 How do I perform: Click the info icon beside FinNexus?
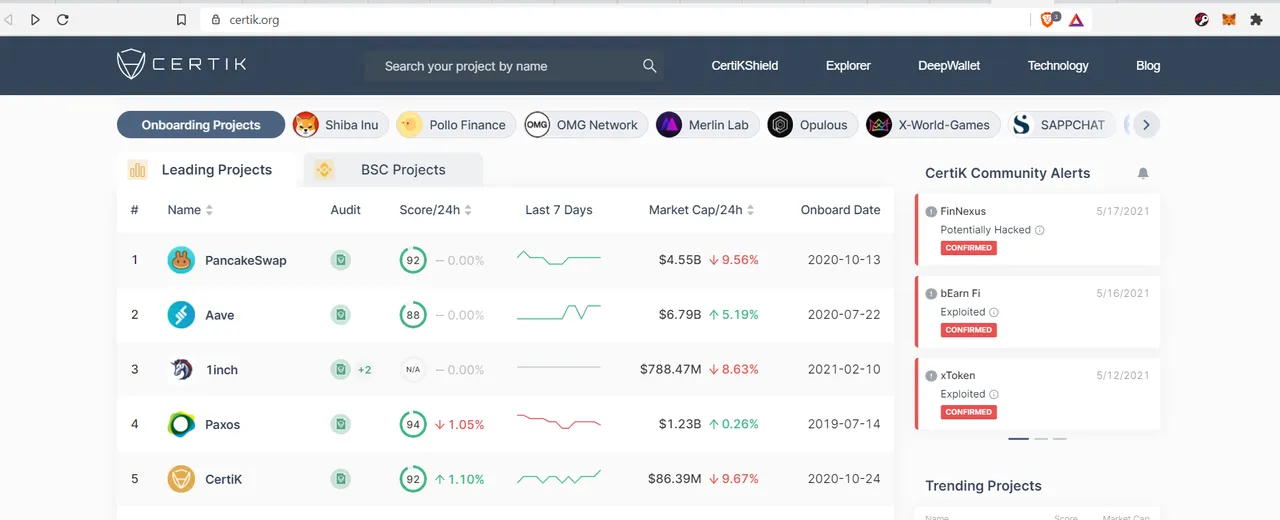(x=931, y=211)
